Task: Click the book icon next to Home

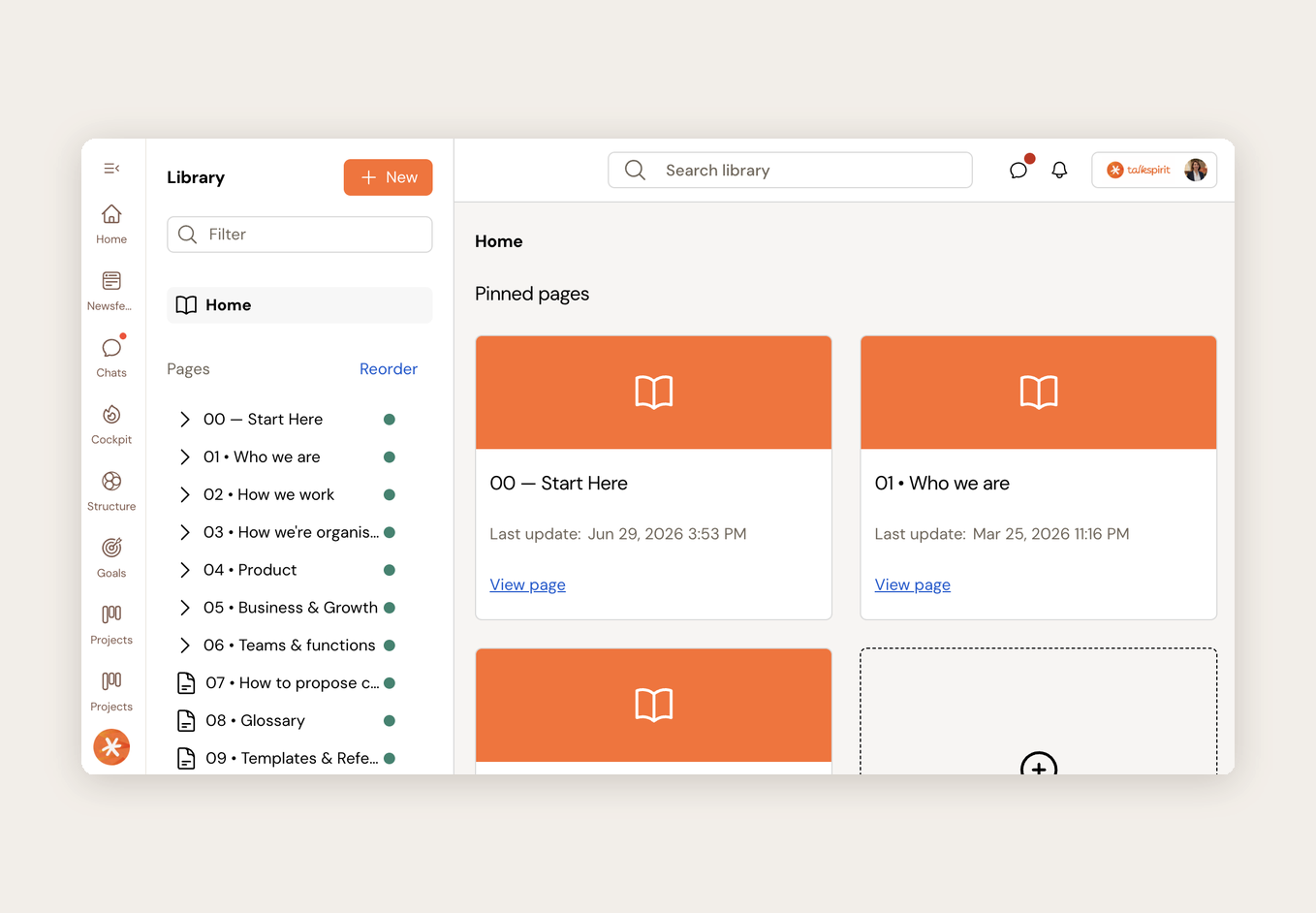Action: pyautogui.click(x=186, y=305)
